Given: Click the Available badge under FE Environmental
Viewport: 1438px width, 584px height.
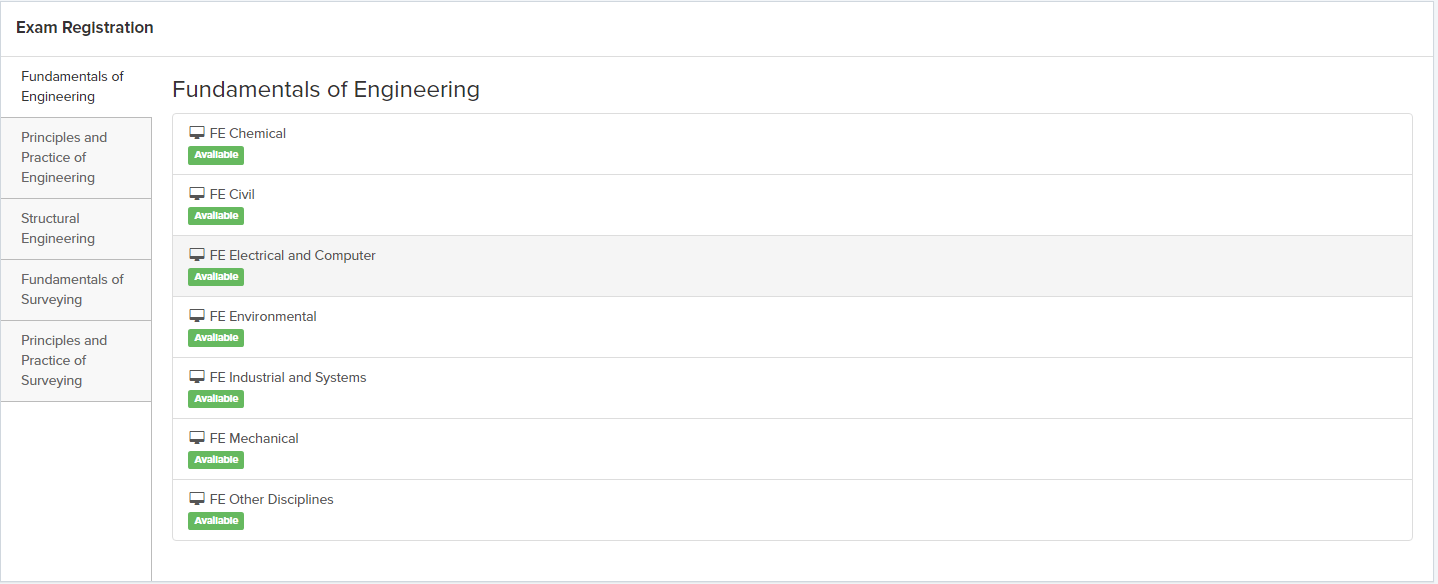Looking at the screenshot, I should tap(216, 338).
